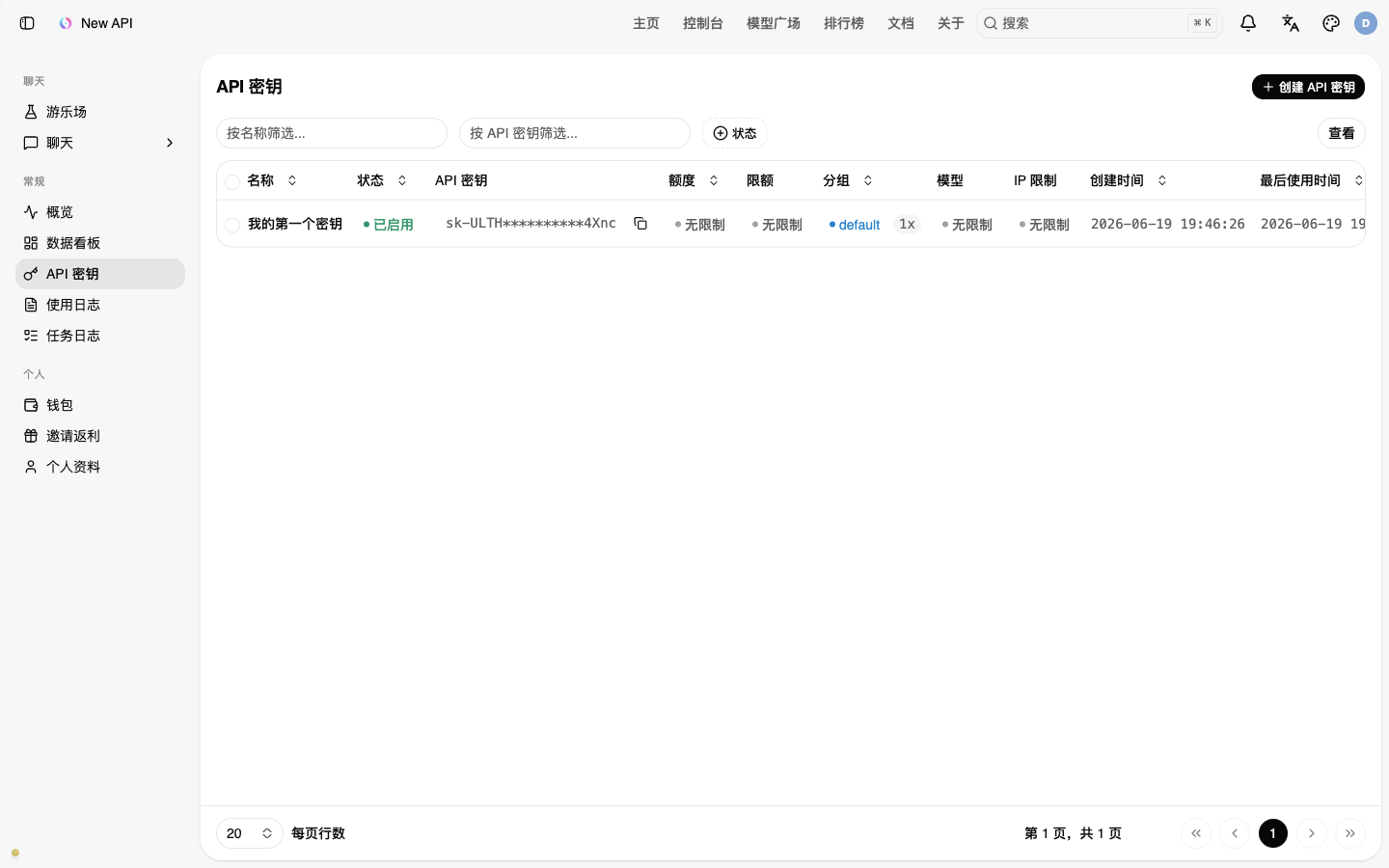Open 概览 in the sidebar
This screenshot has width=1389, height=868.
[x=100, y=212]
